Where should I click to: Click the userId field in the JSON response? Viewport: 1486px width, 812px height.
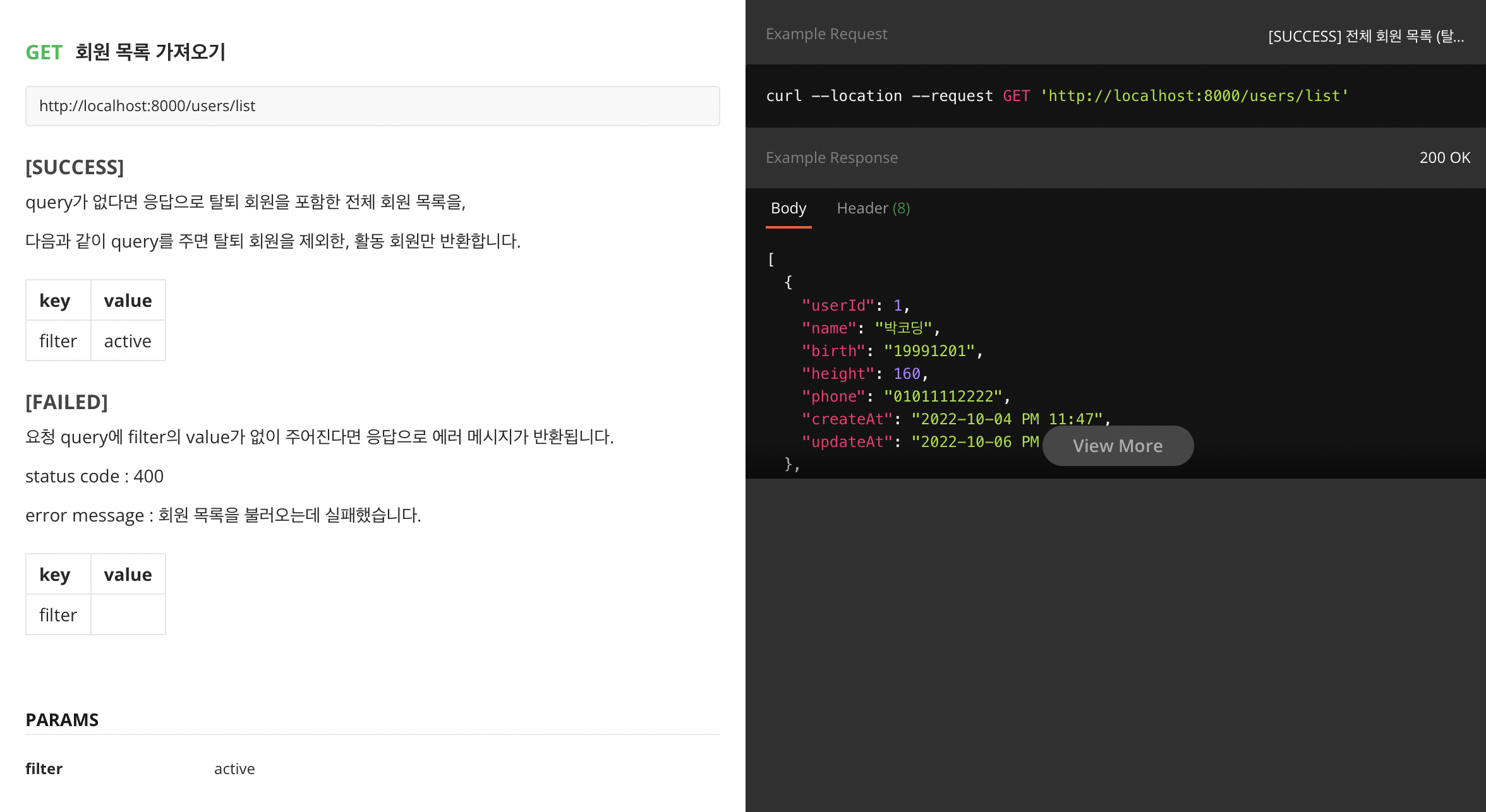coord(838,305)
